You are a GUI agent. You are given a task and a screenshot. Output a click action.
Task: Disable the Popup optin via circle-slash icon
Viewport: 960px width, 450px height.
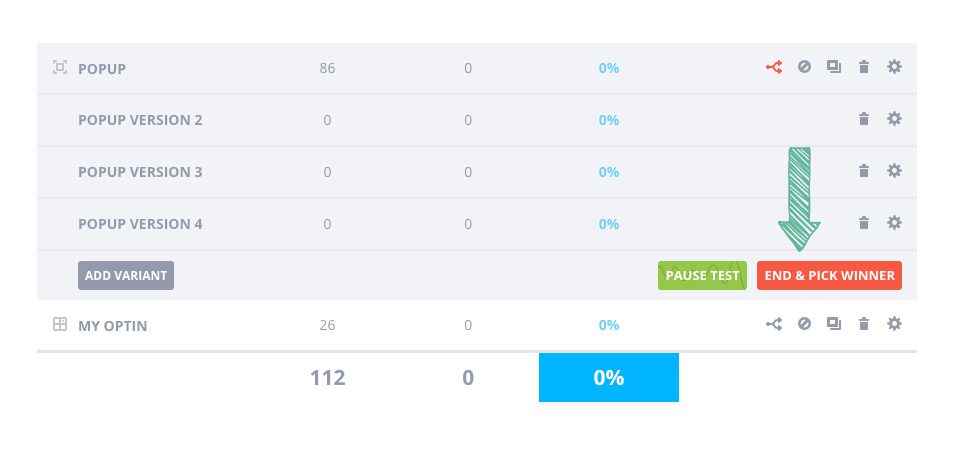[804, 68]
